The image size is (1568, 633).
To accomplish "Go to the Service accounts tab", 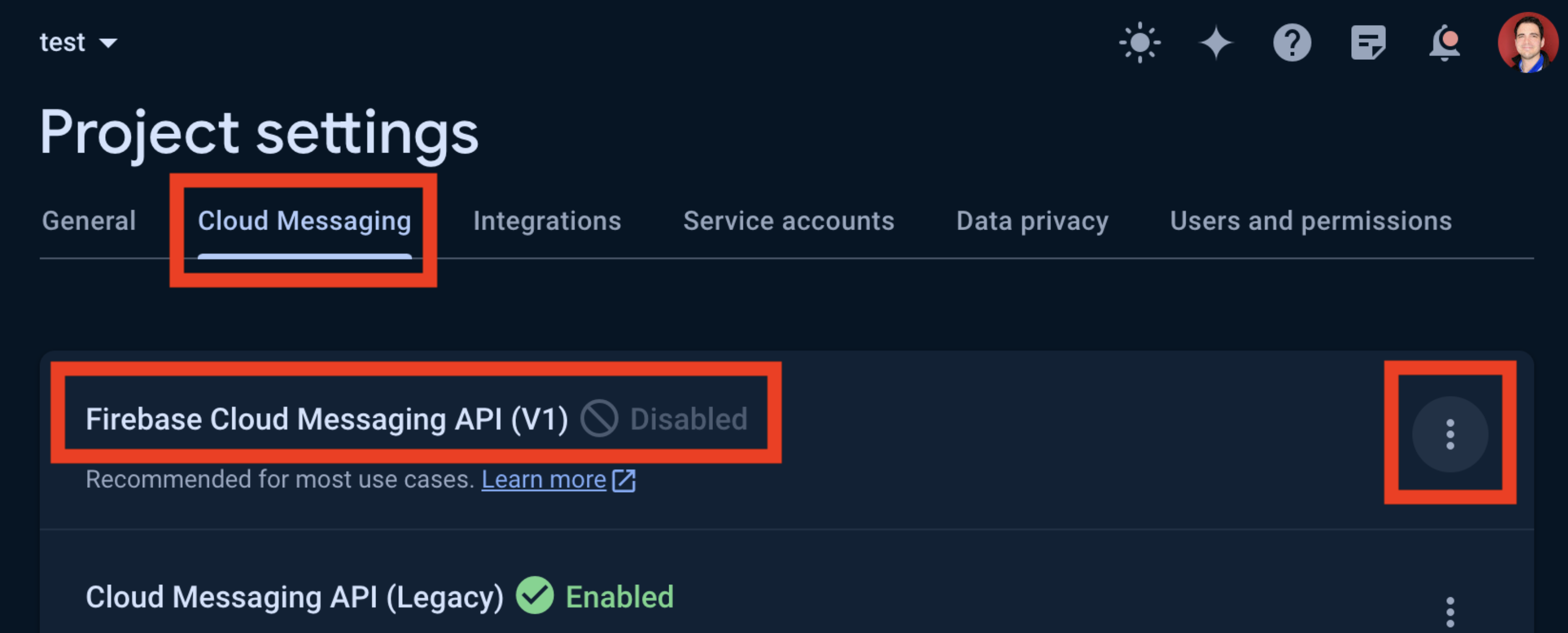I will [x=788, y=221].
